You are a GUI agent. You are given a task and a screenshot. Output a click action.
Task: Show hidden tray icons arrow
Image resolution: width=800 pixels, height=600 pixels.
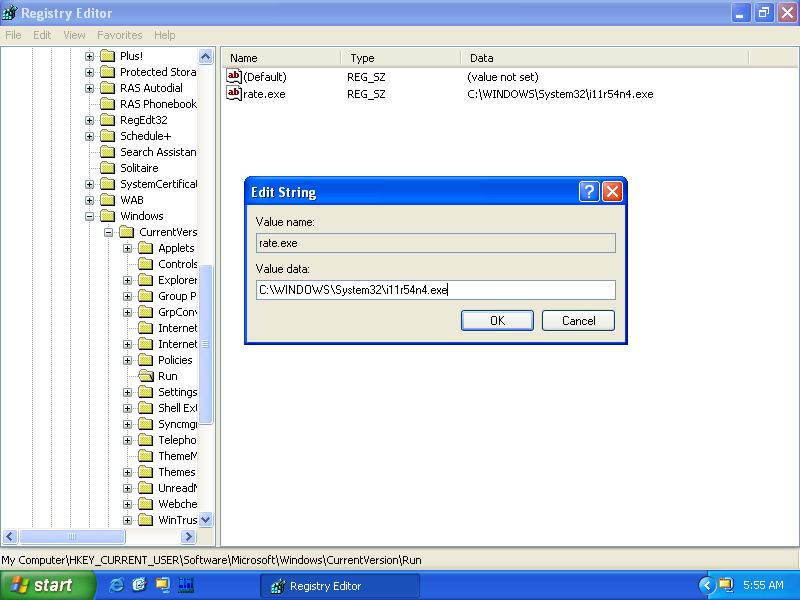tap(707, 585)
